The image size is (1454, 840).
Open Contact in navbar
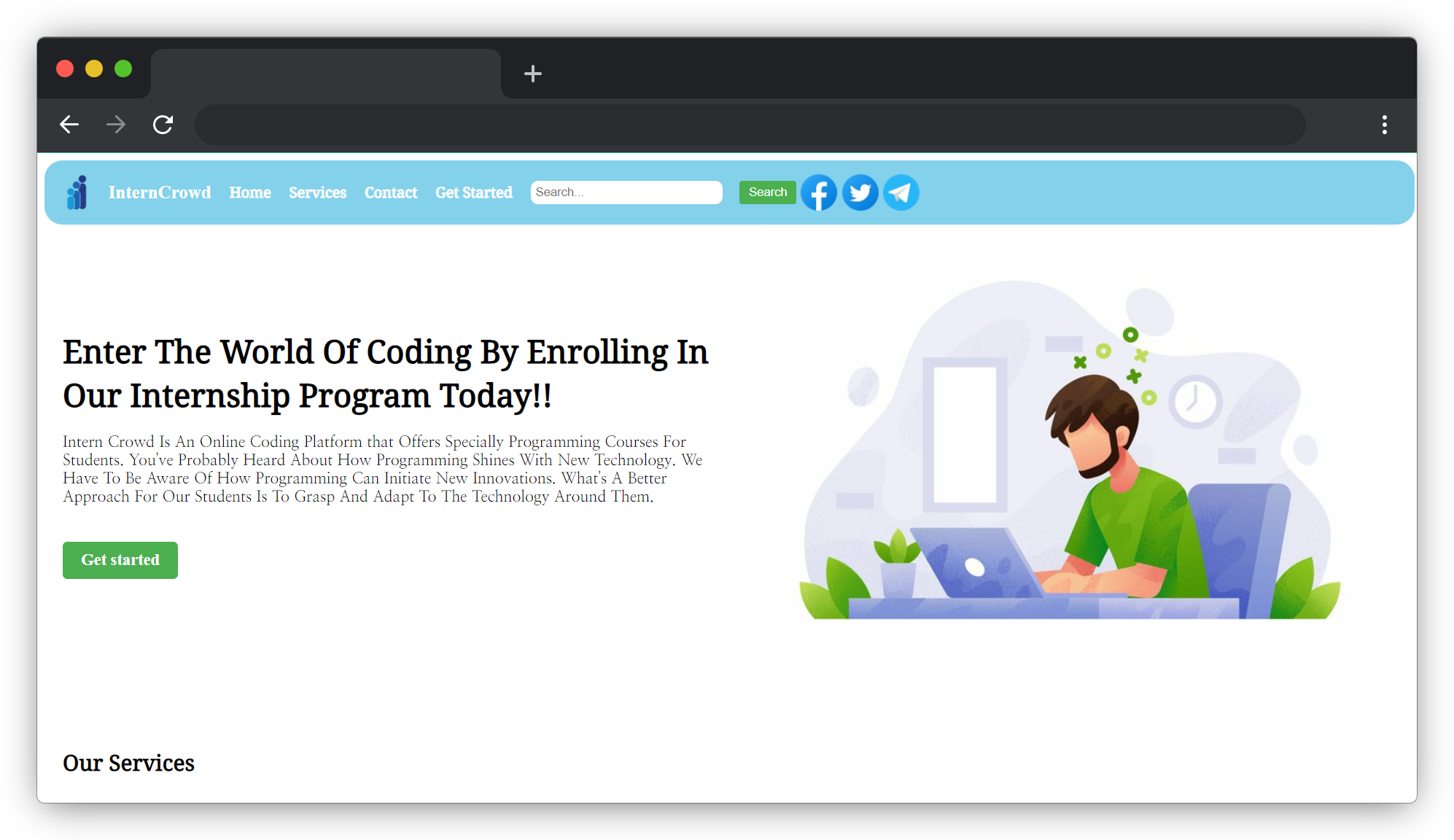click(391, 192)
